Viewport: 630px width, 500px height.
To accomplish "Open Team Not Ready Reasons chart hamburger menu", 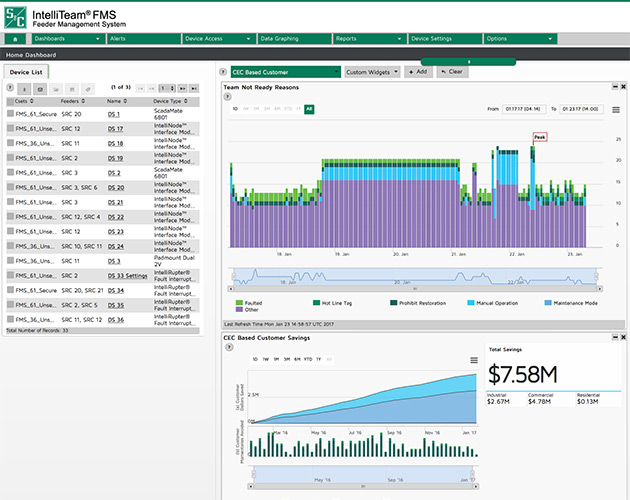I will click(616, 109).
